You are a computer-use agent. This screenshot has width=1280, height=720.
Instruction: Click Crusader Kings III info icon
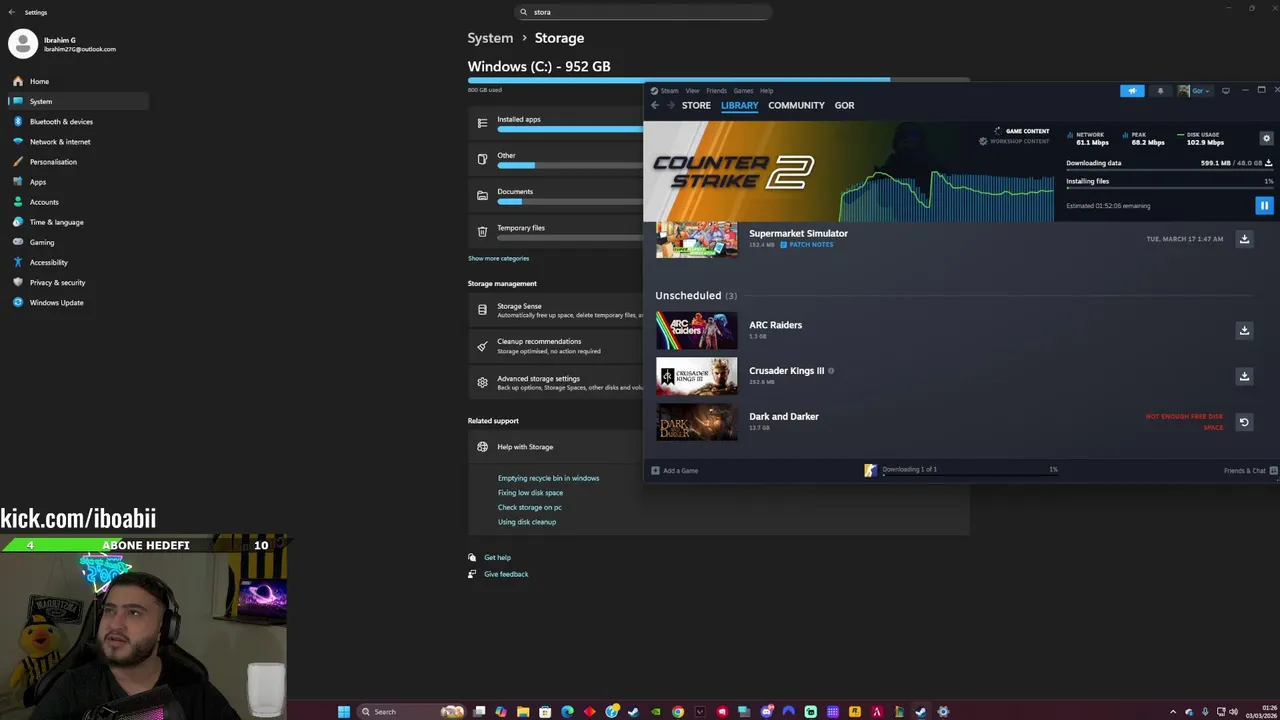click(831, 371)
